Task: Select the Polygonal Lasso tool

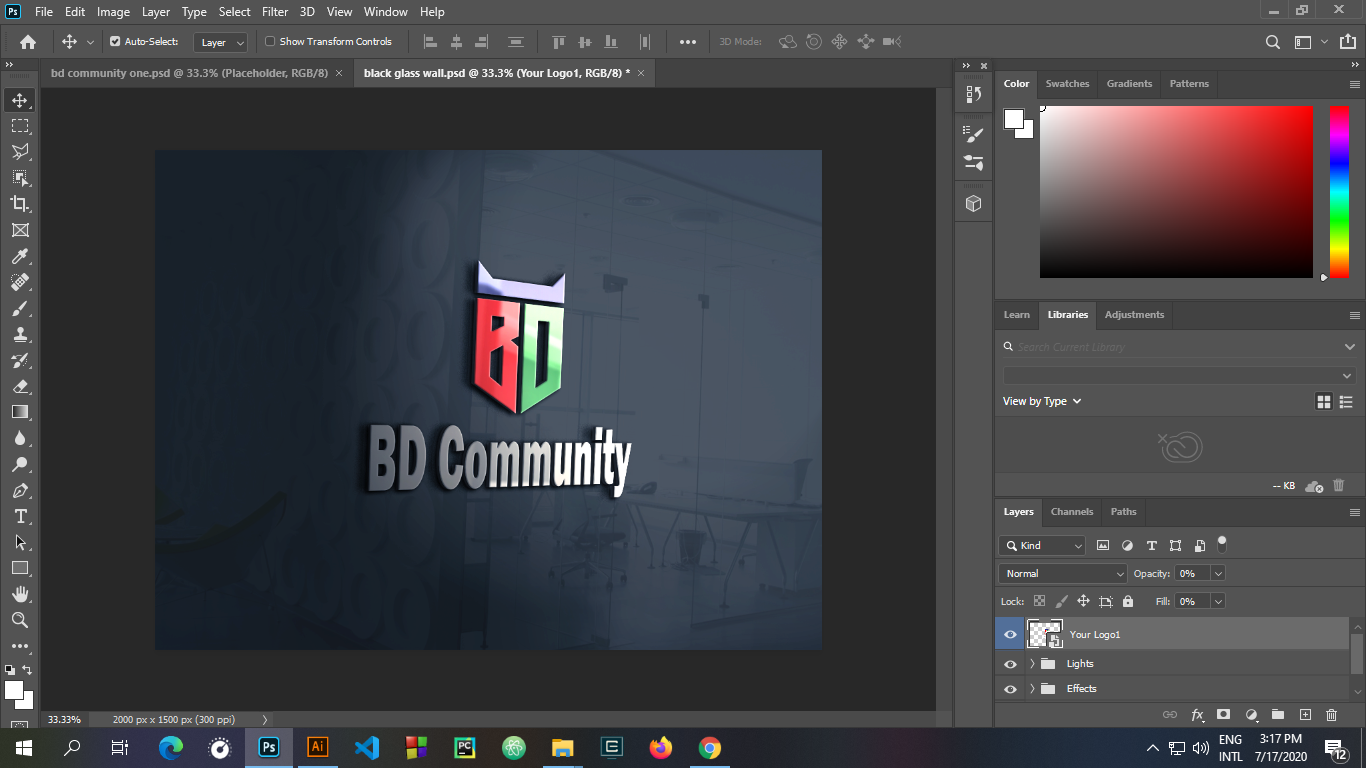Action: tap(20, 152)
